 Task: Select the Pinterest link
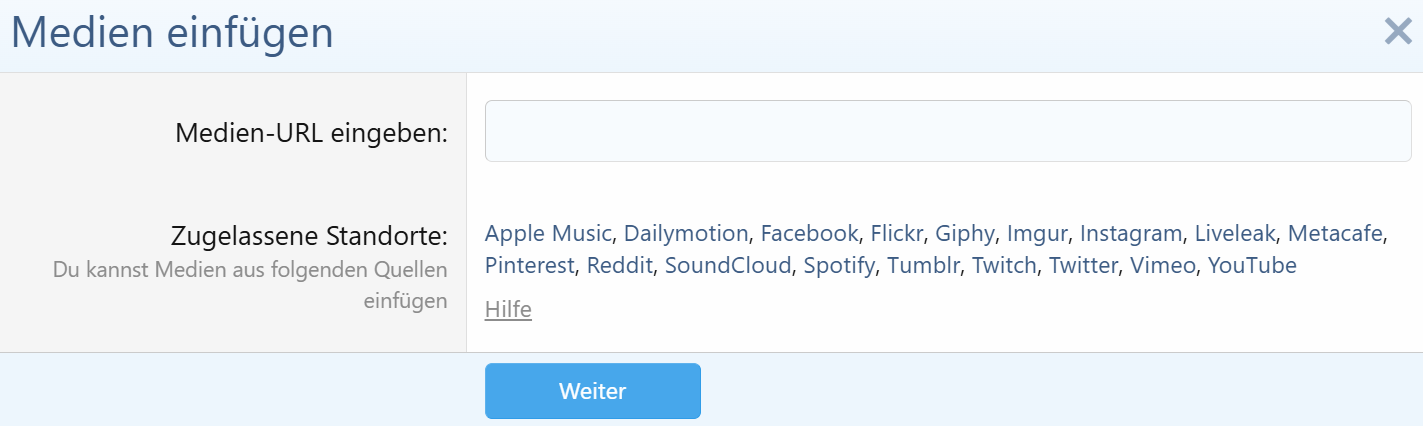click(x=530, y=266)
